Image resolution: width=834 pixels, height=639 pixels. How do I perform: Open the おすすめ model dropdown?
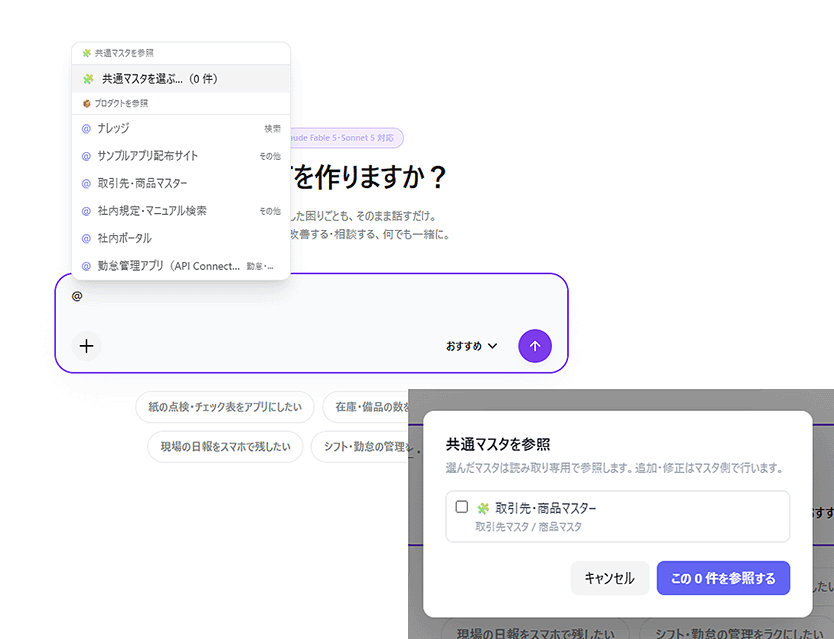click(472, 346)
